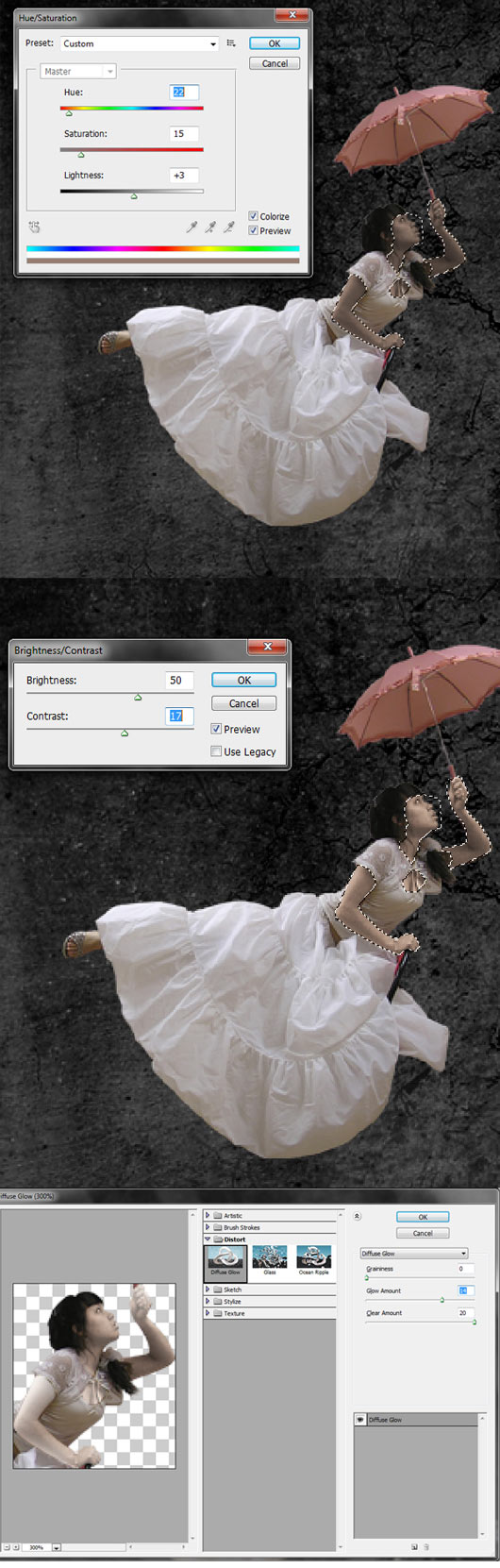This screenshot has width=500, height=1568.
Task: Expand the Brush Strokes filter folder
Action: [x=208, y=1227]
